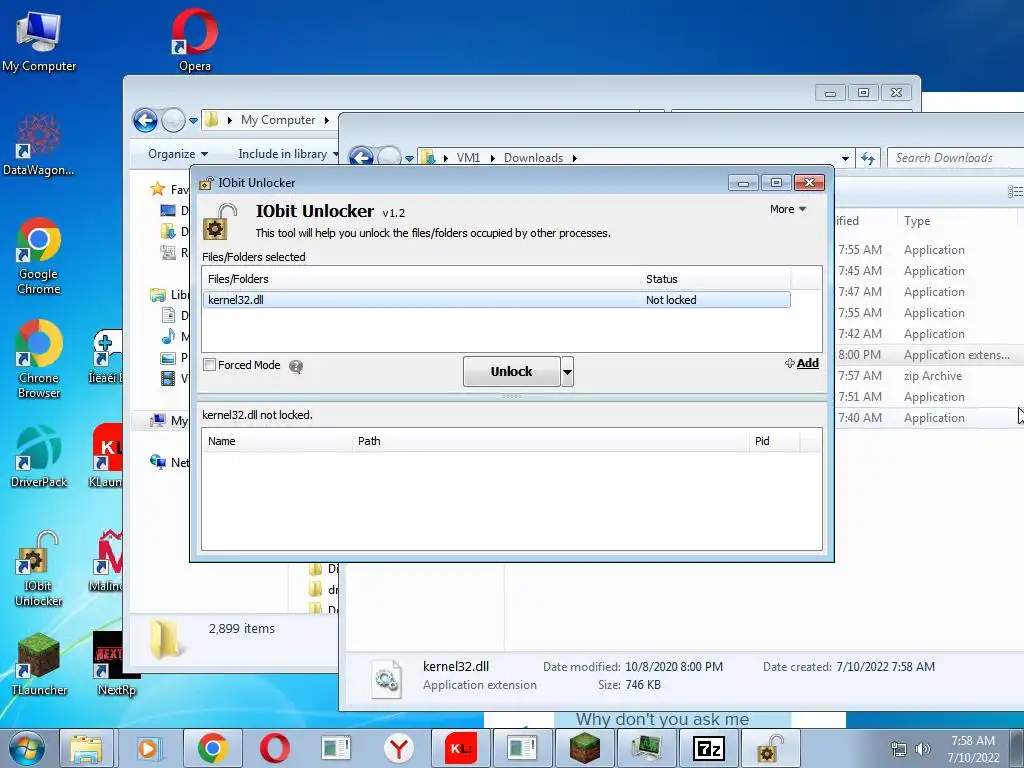Open the KL launcher taskbar icon
The image size is (1024, 768).
[460, 748]
